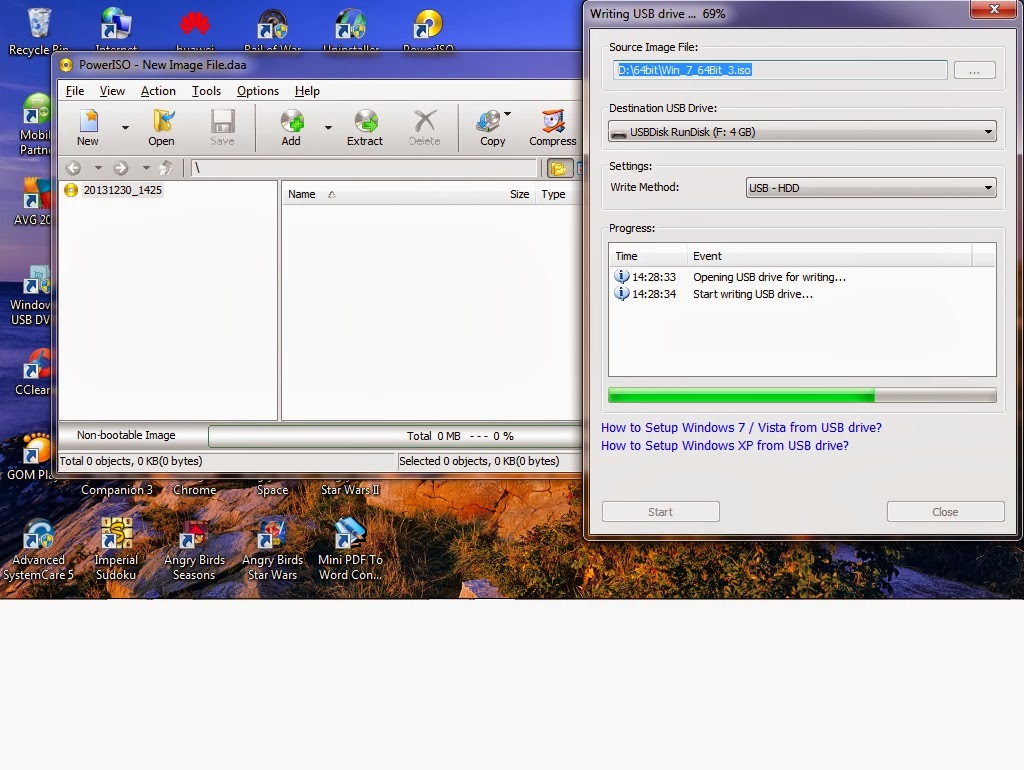Select the huawei desktop shortcut
This screenshot has width=1024, height=770.
195,31
